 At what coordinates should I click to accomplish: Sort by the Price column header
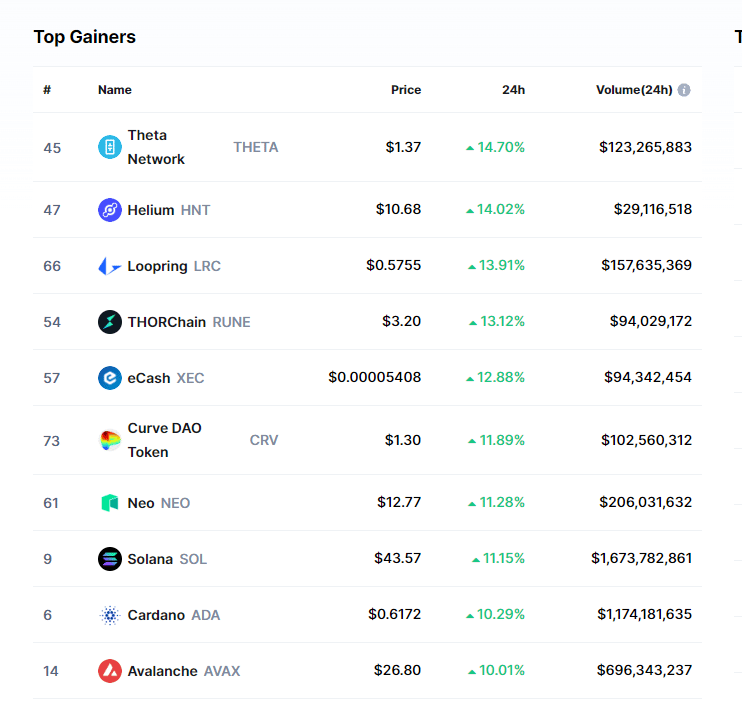click(406, 90)
